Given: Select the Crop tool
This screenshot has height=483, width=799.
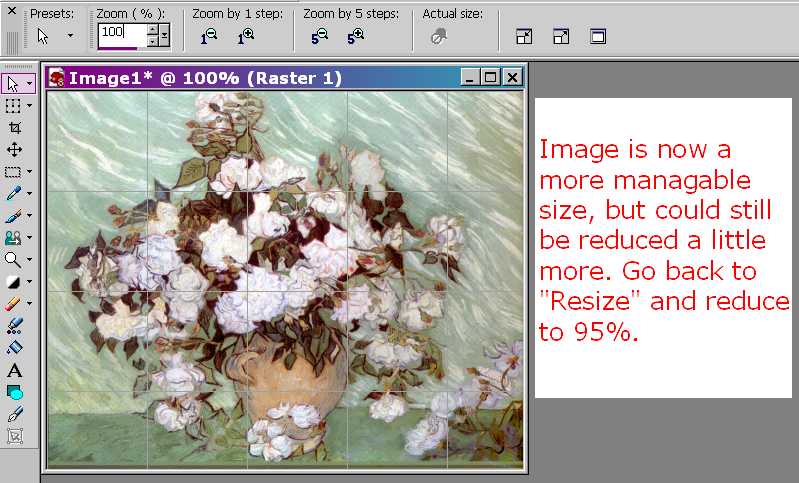Looking at the screenshot, I should 14,127.
